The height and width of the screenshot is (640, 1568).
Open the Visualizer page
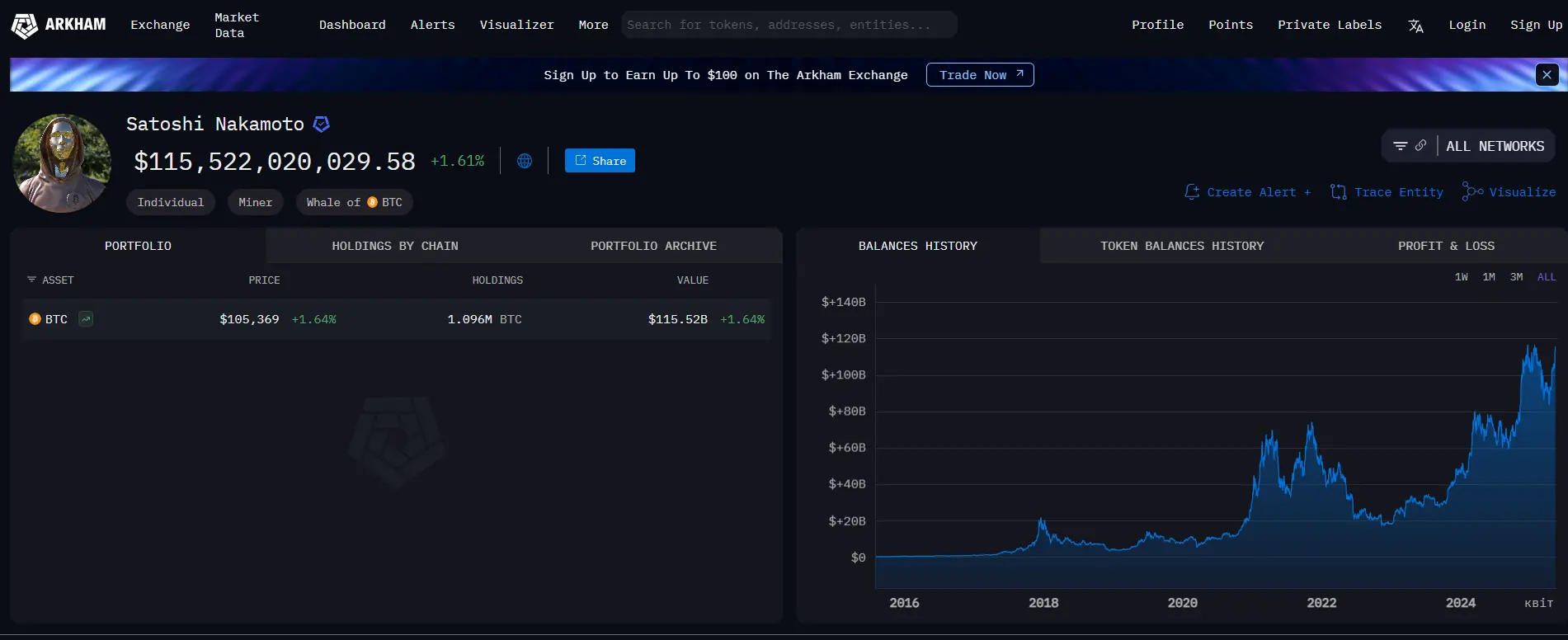pos(517,25)
